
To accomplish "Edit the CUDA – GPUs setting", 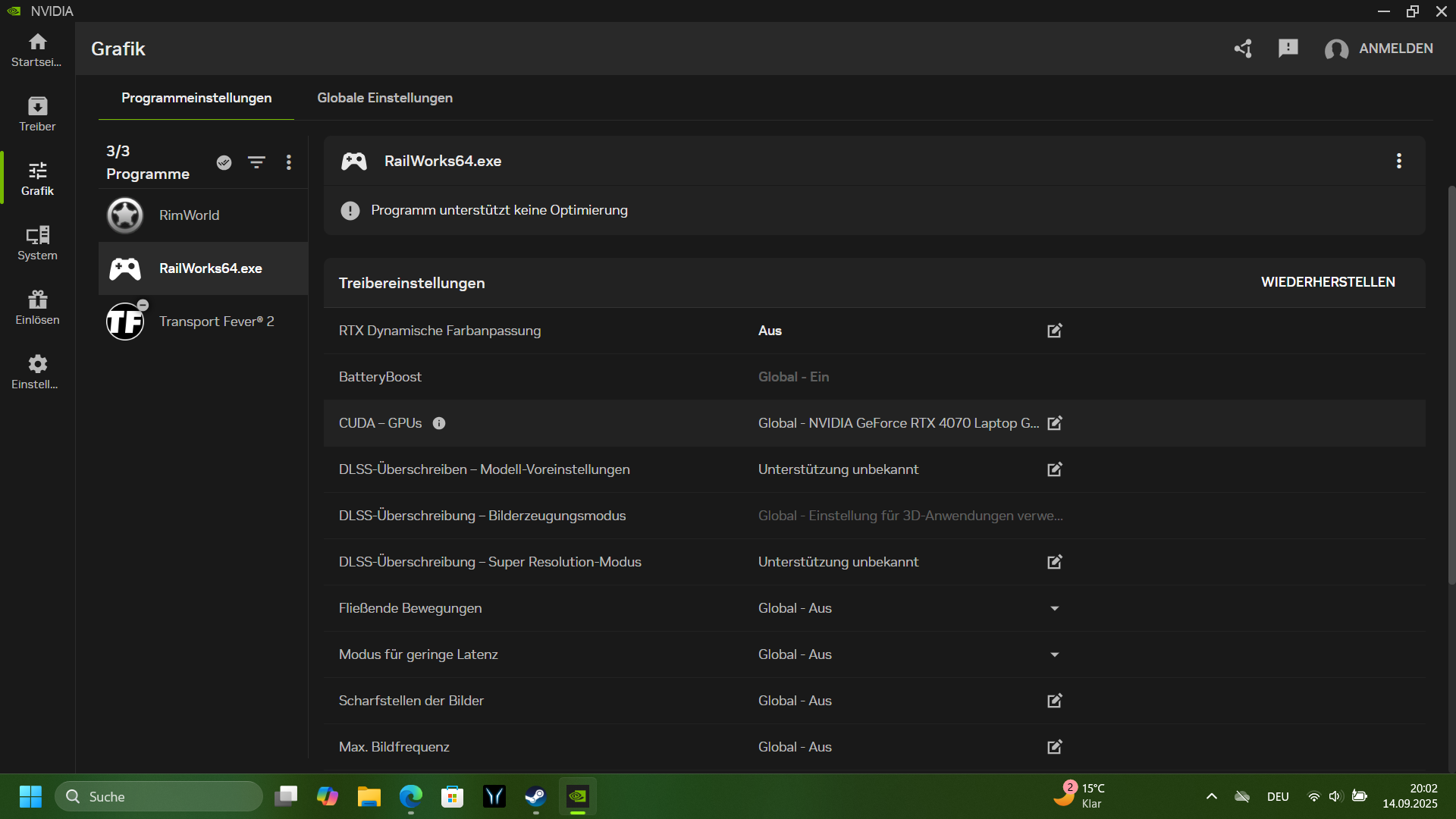I will pos(1054,423).
